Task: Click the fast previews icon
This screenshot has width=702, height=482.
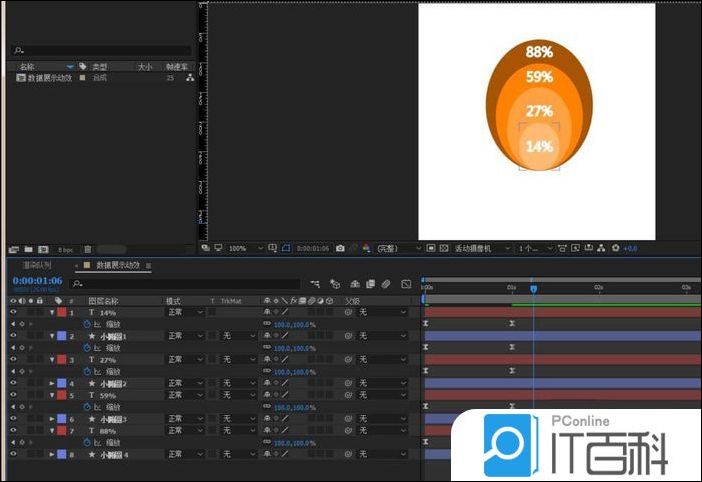Action: coord(576,248)
